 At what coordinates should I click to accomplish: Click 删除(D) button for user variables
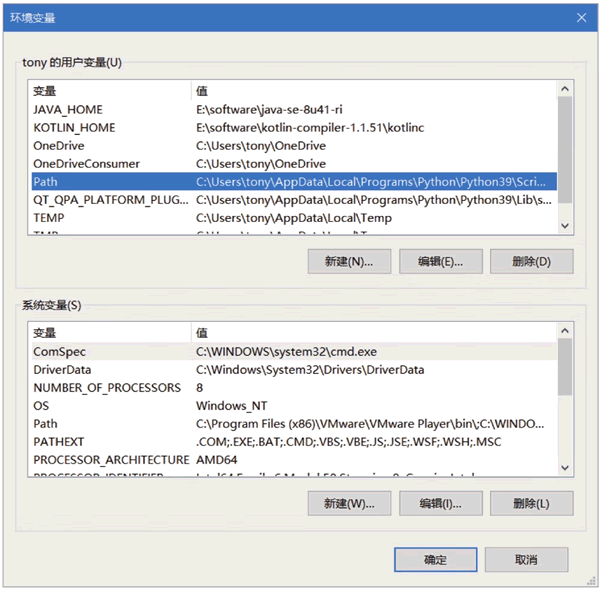point(532,261)
